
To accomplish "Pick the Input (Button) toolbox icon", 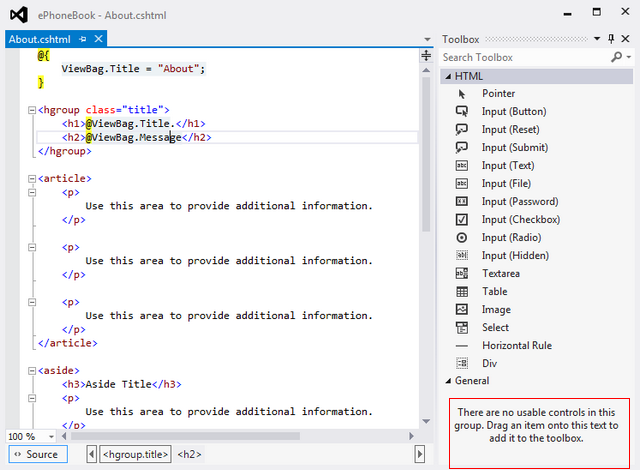I will 462,111.
